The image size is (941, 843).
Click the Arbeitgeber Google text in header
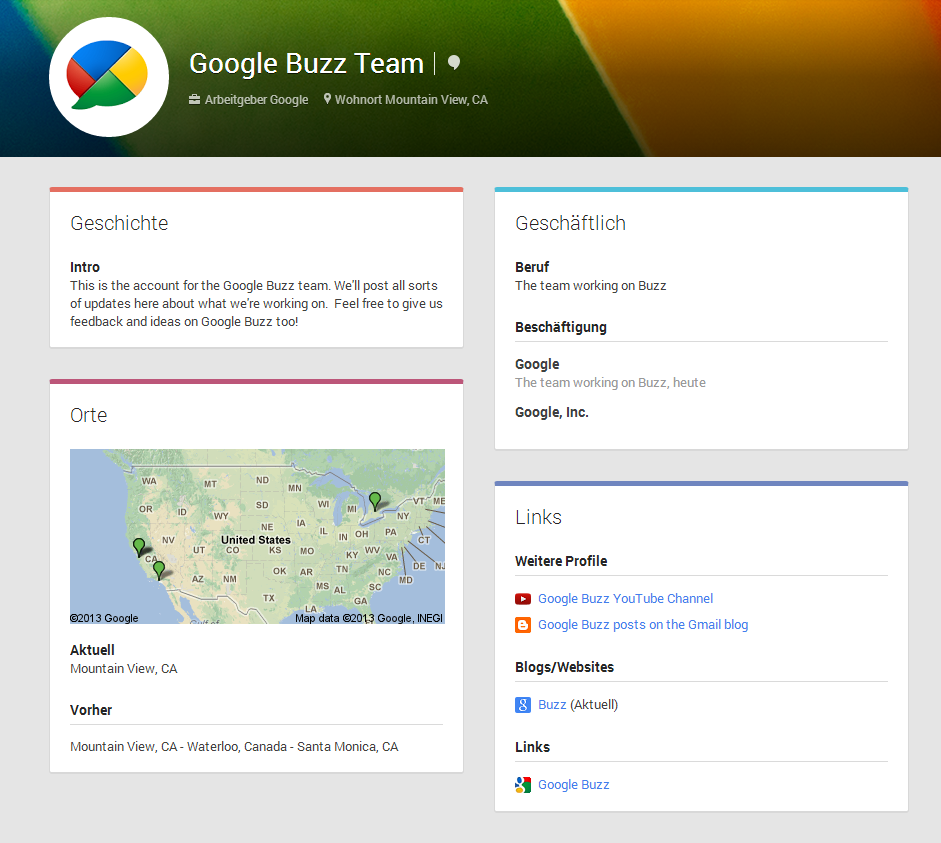[256, 100]
